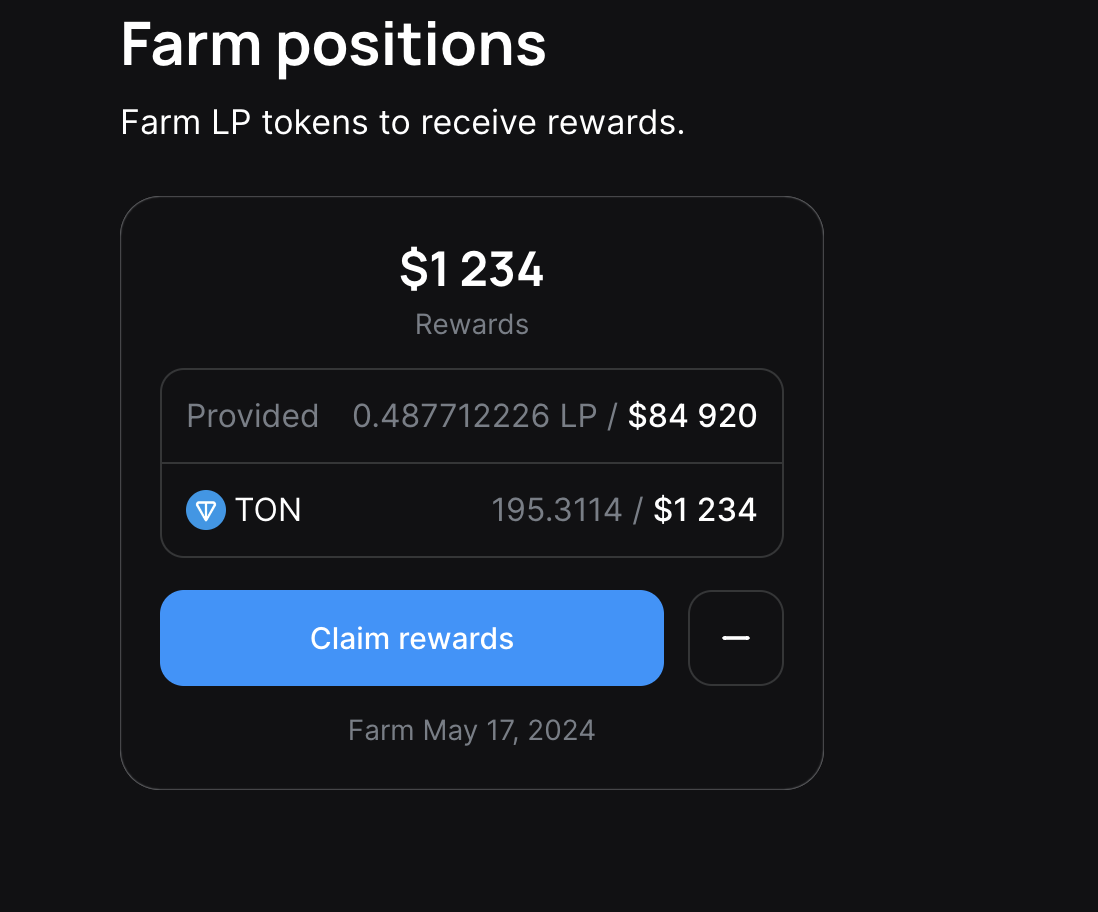This screenshot has height=912, width=1098.
Task: Click the 195.3114 TON amount
Action: coord(556,510)
